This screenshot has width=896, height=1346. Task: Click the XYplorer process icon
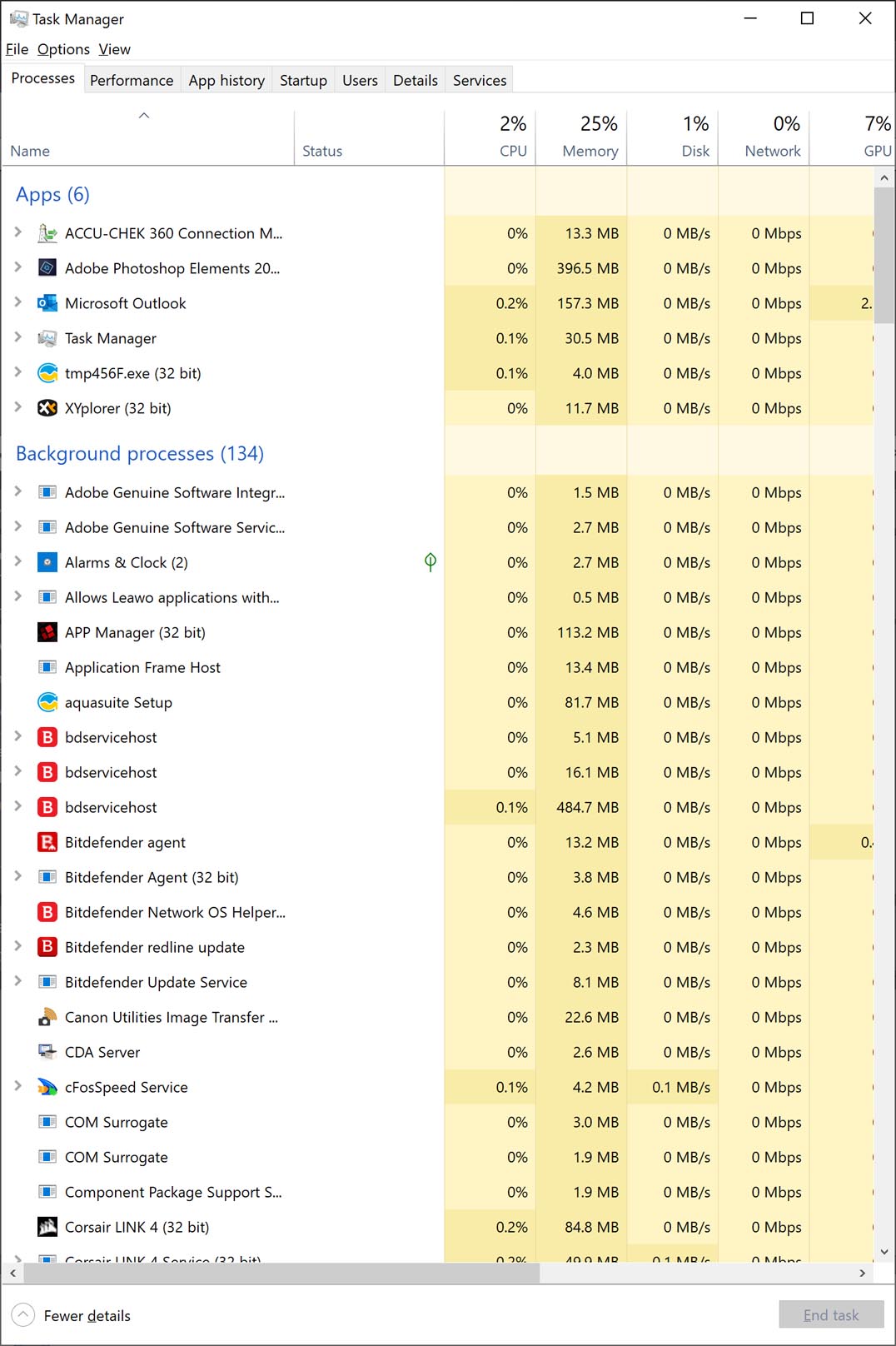click(x=47, y=408)
